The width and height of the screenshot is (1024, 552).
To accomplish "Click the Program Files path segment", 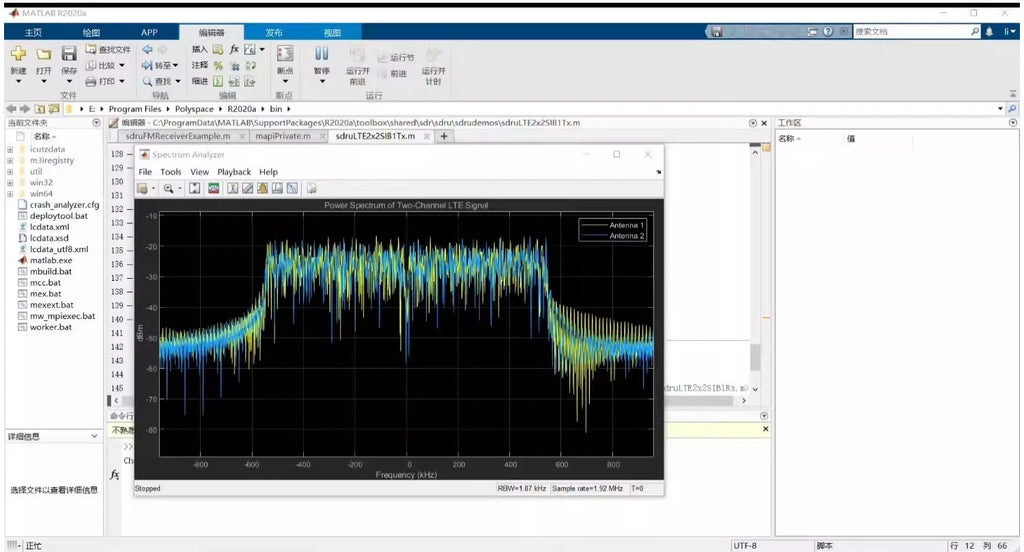I will pos(135,109).
